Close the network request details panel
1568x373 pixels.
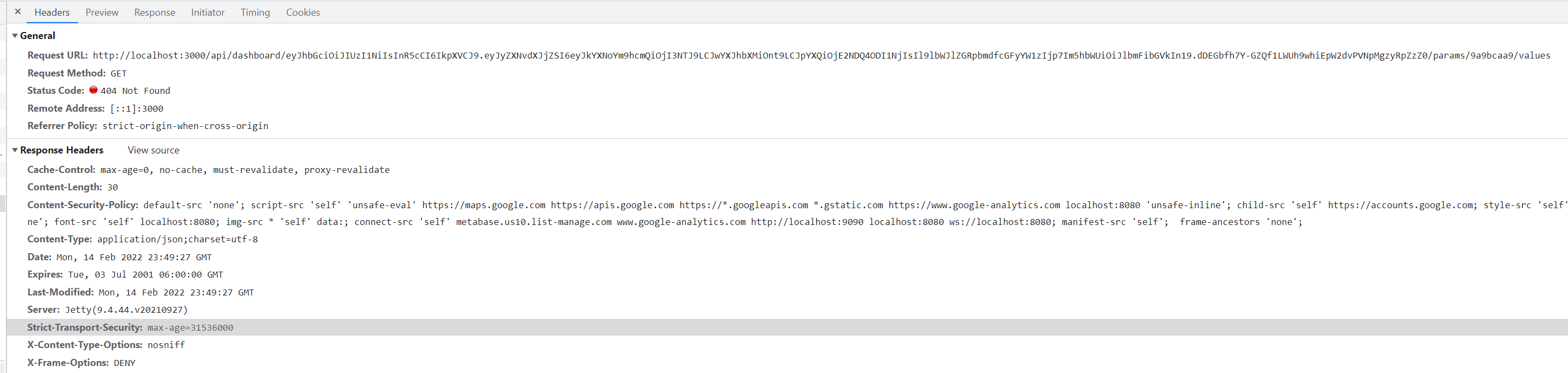coord(17,11)
